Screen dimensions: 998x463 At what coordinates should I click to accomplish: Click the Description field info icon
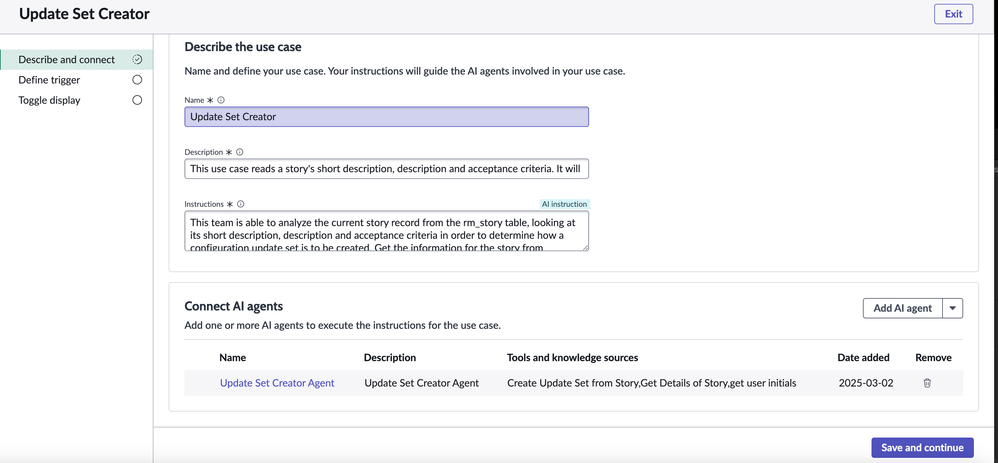[239, 152]
